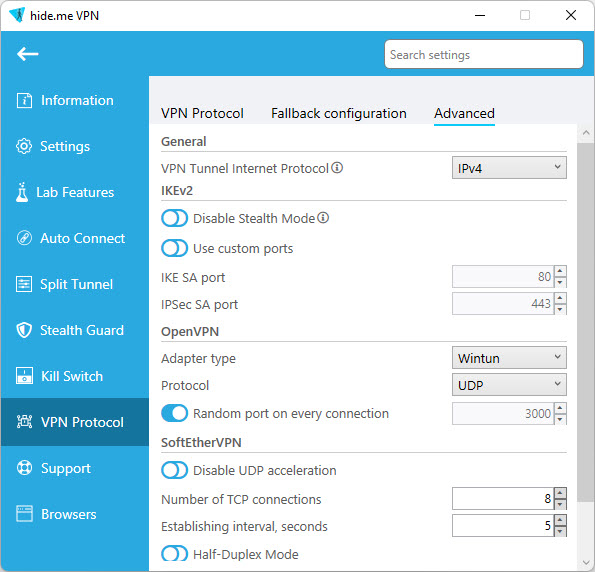The image size is (595, 572).
Task: Increase Establishing interval with up arrow
Action: [x=560, y=520]
